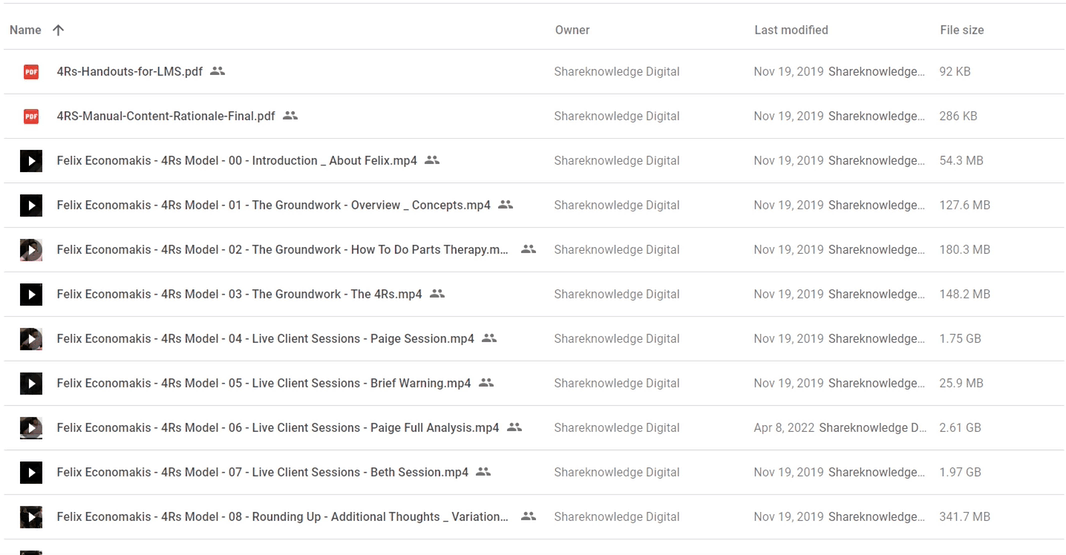Click the PDF icon for 4RS-Manual-Content-Rationale-Final.pdf
The height and width of the screenshot is (555, 1066).
click(31, 116)
